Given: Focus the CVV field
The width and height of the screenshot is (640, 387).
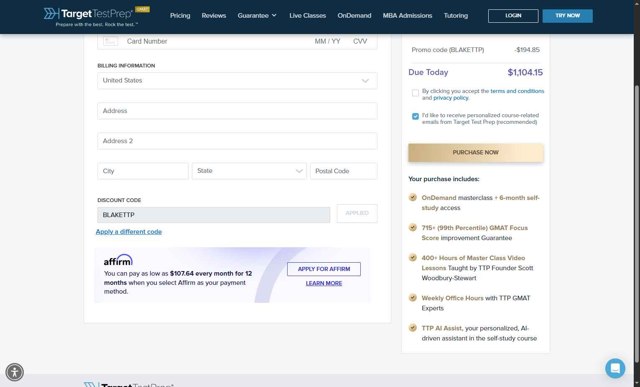Looking at the screenshot, I should click(x=360, y=41).
